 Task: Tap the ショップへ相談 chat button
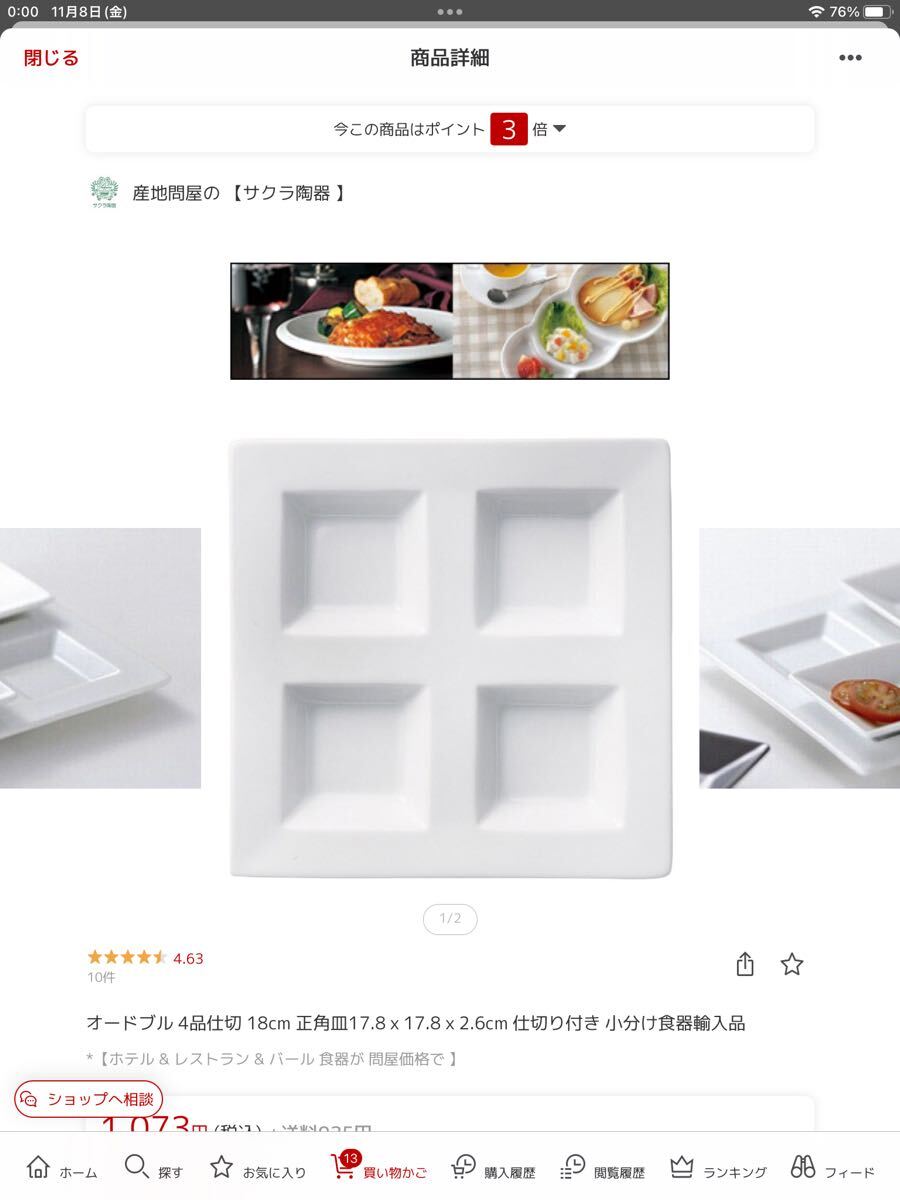(88, 1099)
